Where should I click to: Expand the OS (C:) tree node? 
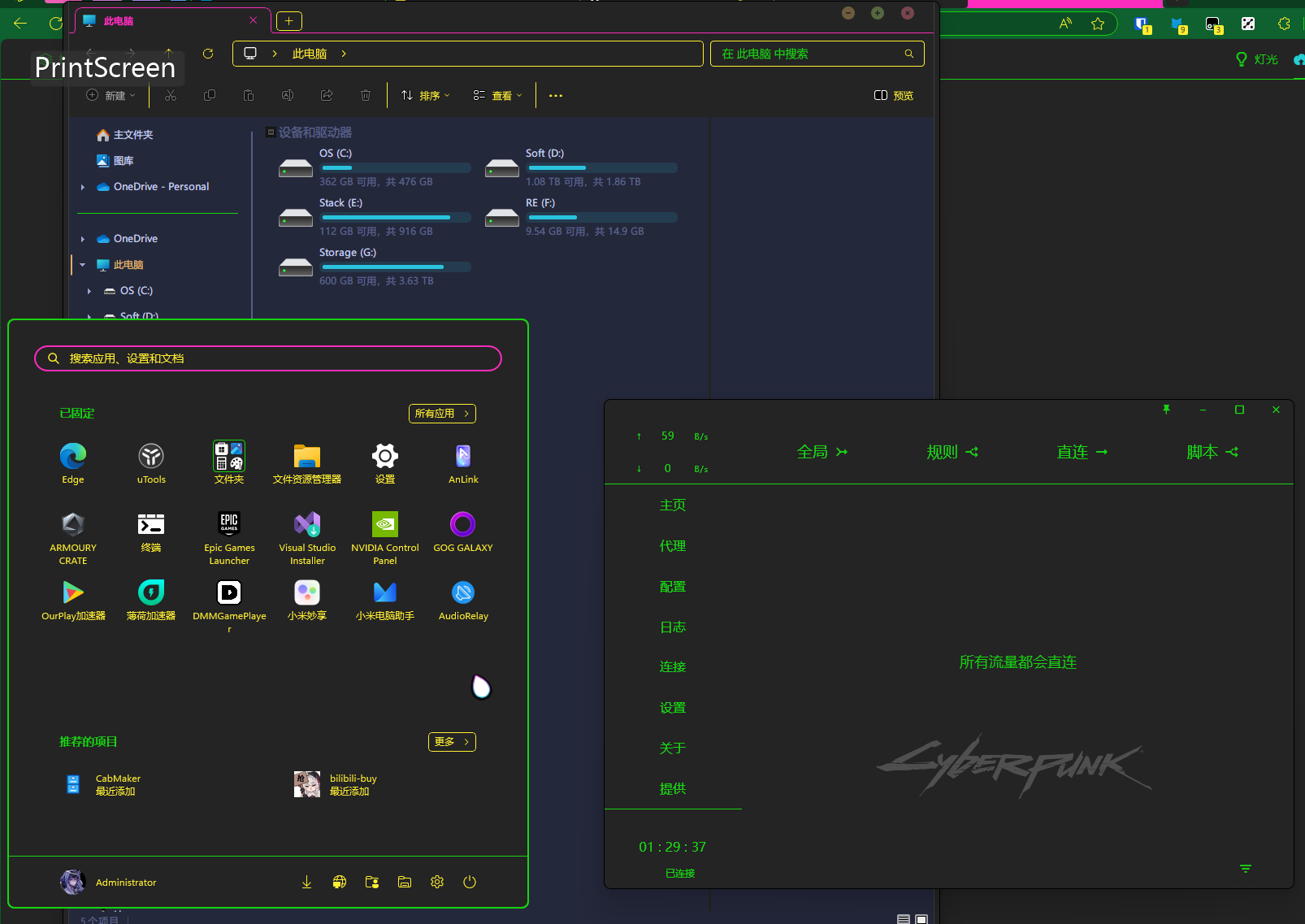click(89, 291)
